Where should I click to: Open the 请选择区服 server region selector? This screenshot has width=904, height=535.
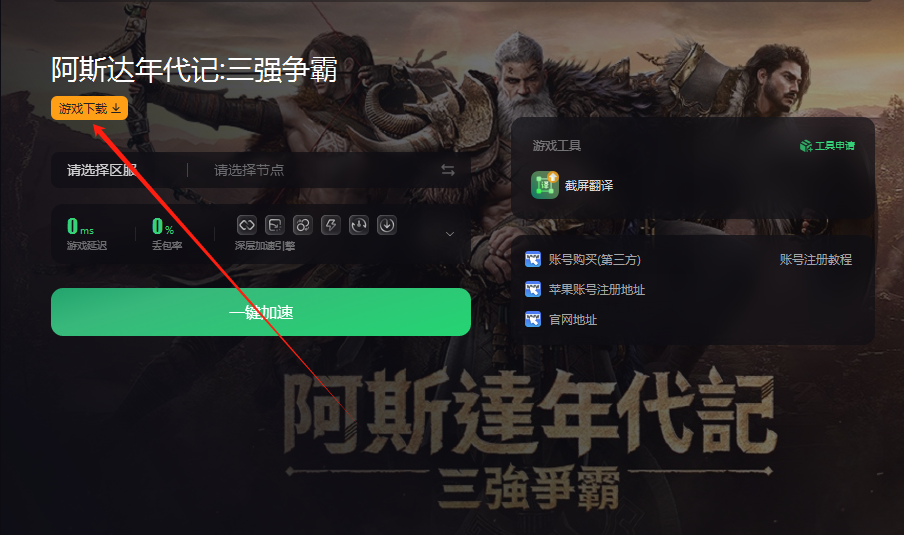click(102, 170)
